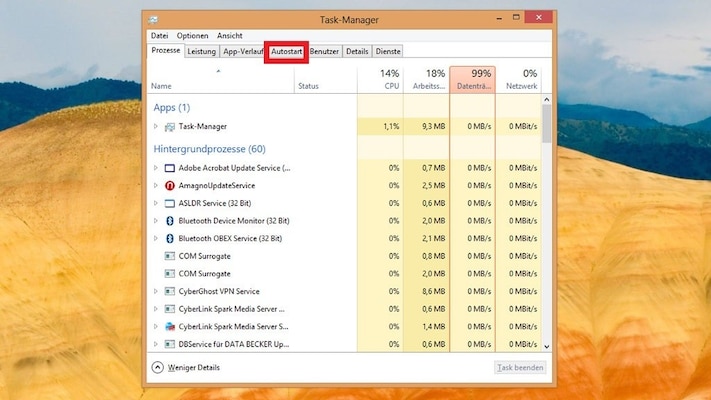Click the Task beenden button
Viewport: 711px width, 400px height.
click(x=520, y=367)
